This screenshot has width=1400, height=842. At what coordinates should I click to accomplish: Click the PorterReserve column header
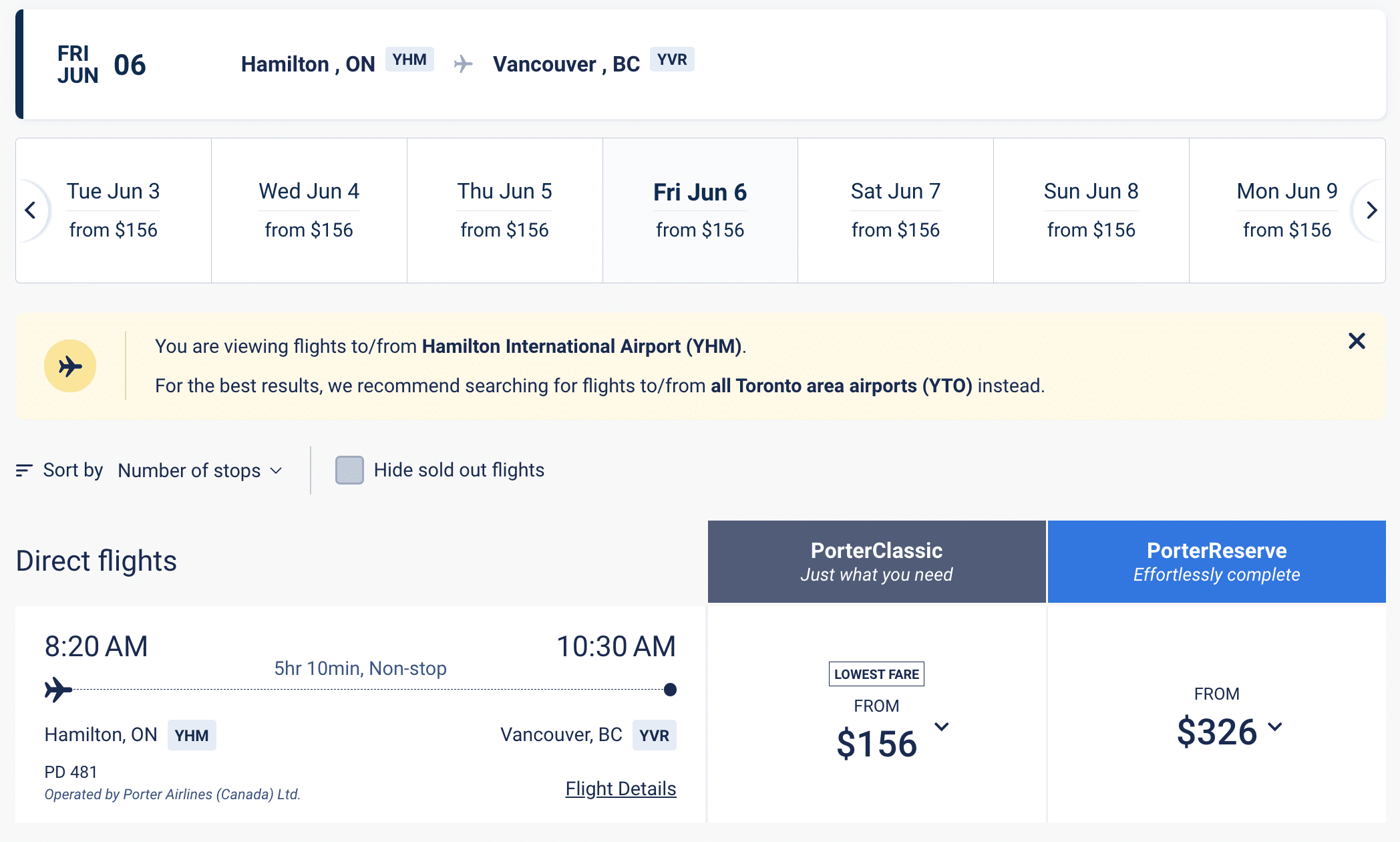click(x=1216, y=561)
